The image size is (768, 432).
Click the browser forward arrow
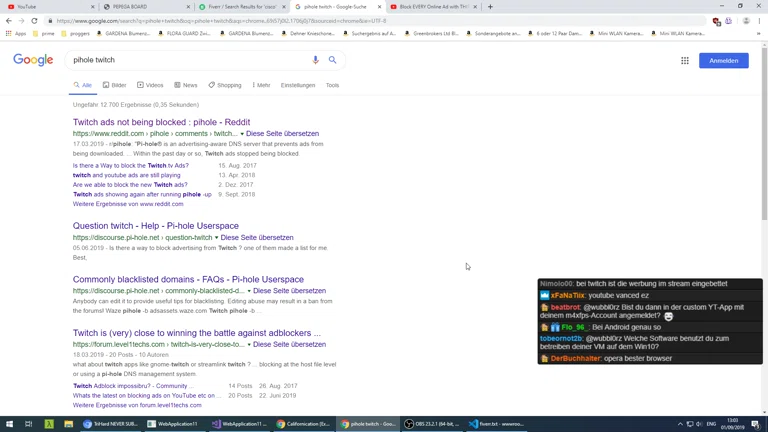pyautogui.click(x=21, y=21)
